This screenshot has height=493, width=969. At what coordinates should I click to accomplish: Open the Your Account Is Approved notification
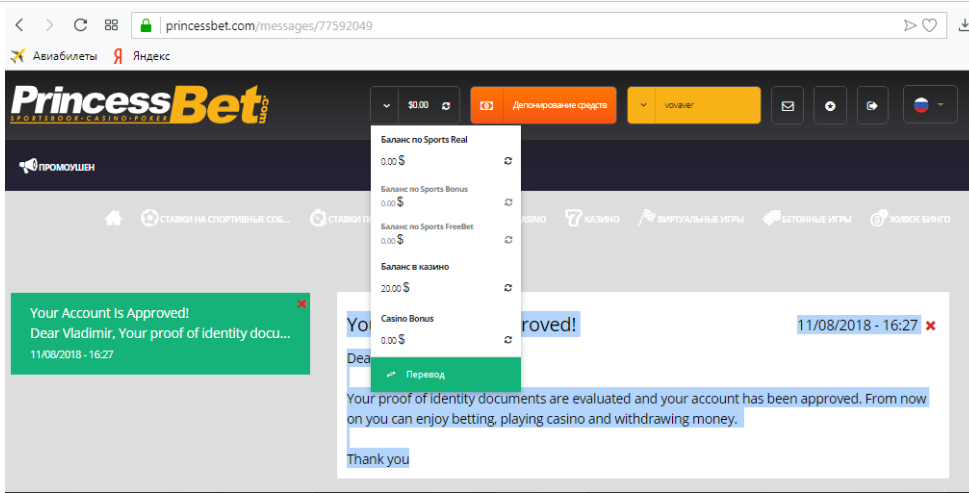[x=160, y=334]
